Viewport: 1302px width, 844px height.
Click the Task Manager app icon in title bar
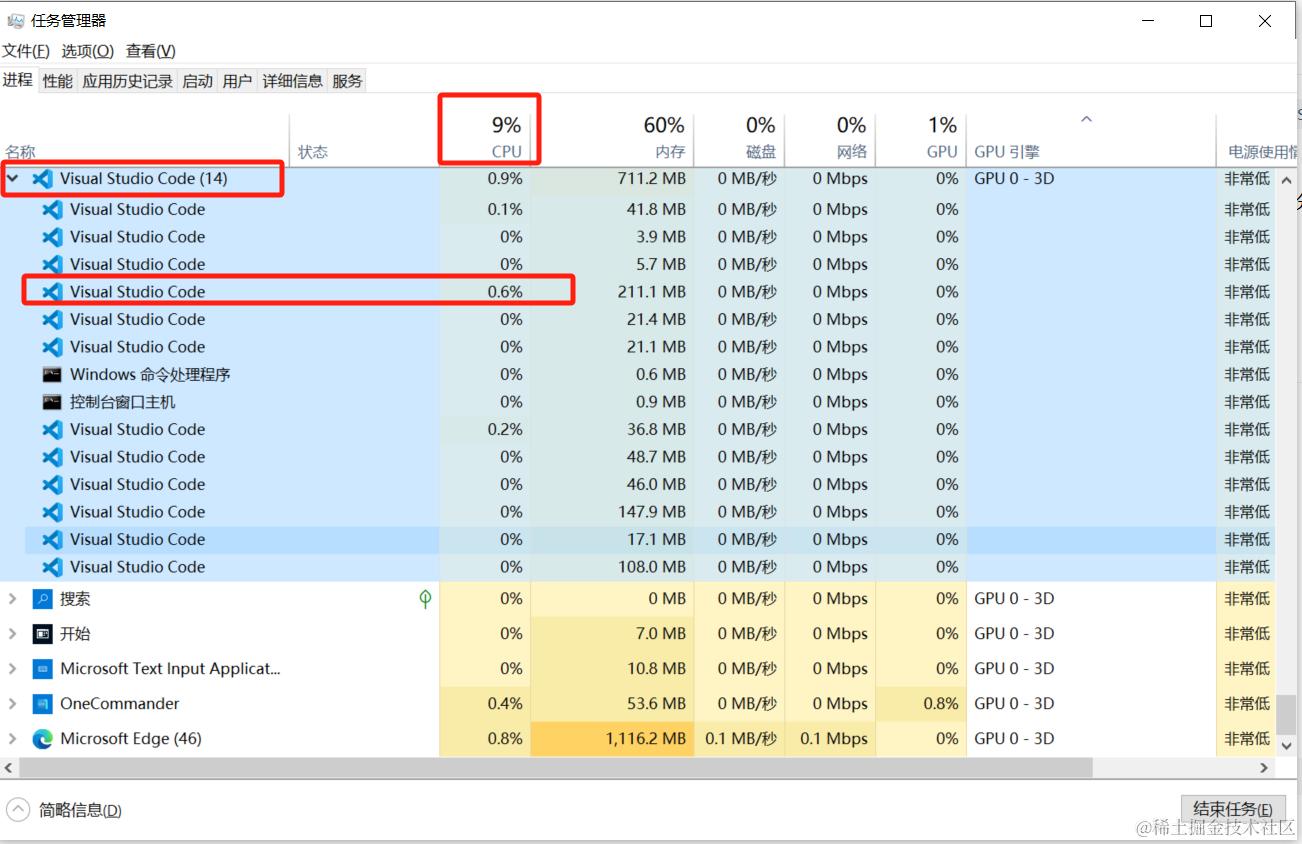[15, 20]
